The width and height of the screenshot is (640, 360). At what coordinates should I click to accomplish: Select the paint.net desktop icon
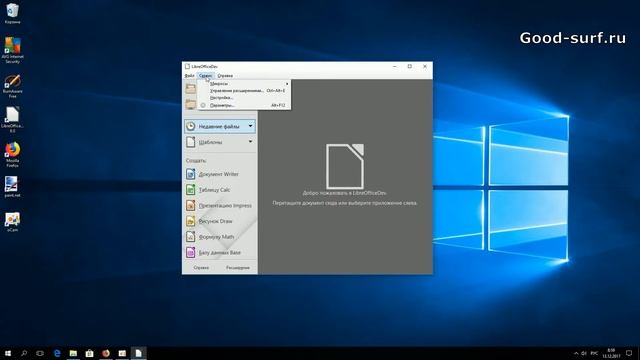pos(12,187)
